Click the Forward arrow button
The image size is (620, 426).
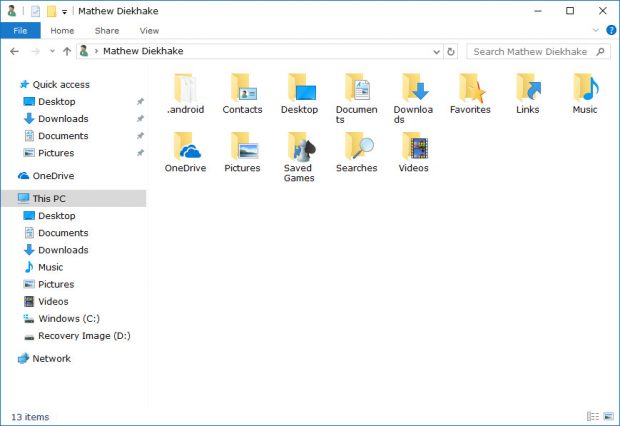(x=36, y=51)
